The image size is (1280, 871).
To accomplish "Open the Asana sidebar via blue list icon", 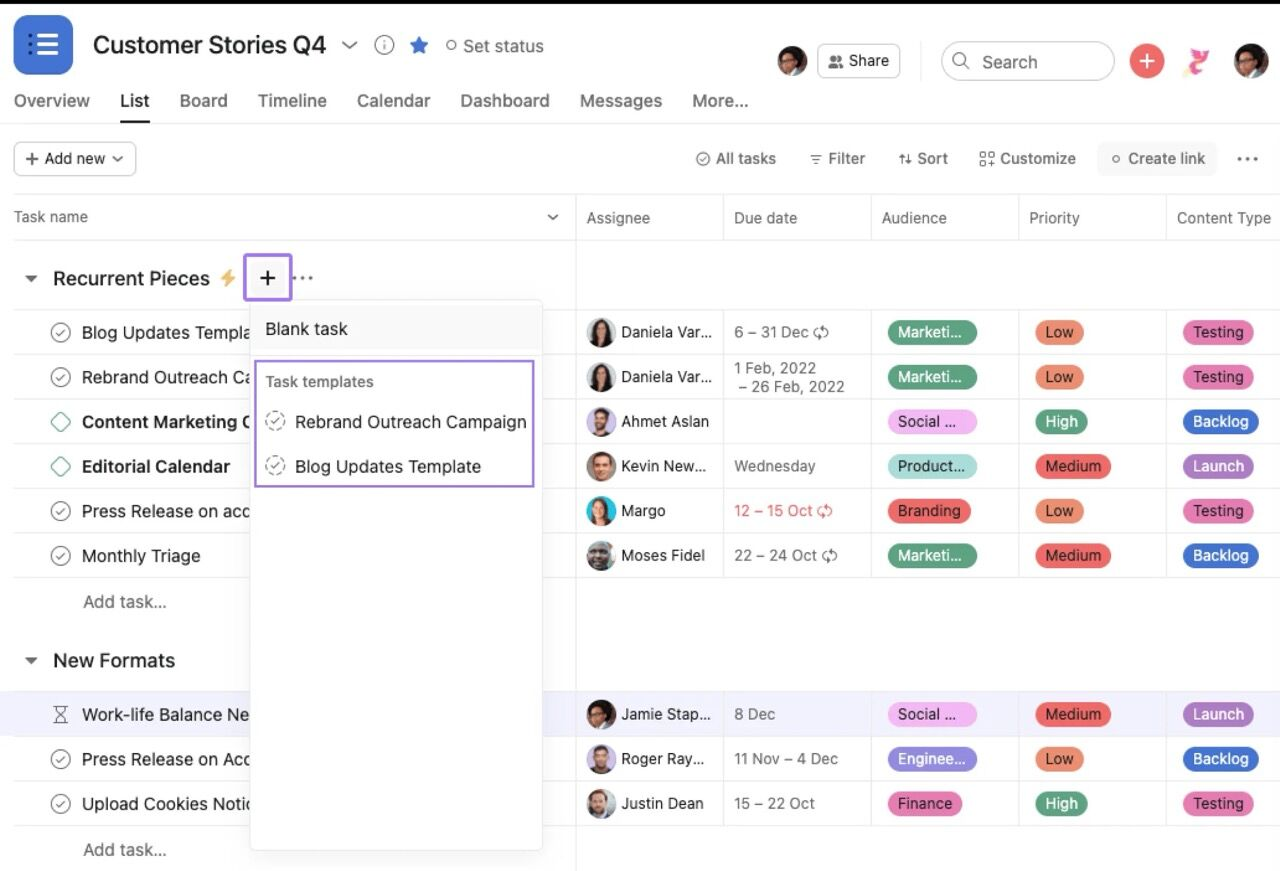I will coord(42,44).
